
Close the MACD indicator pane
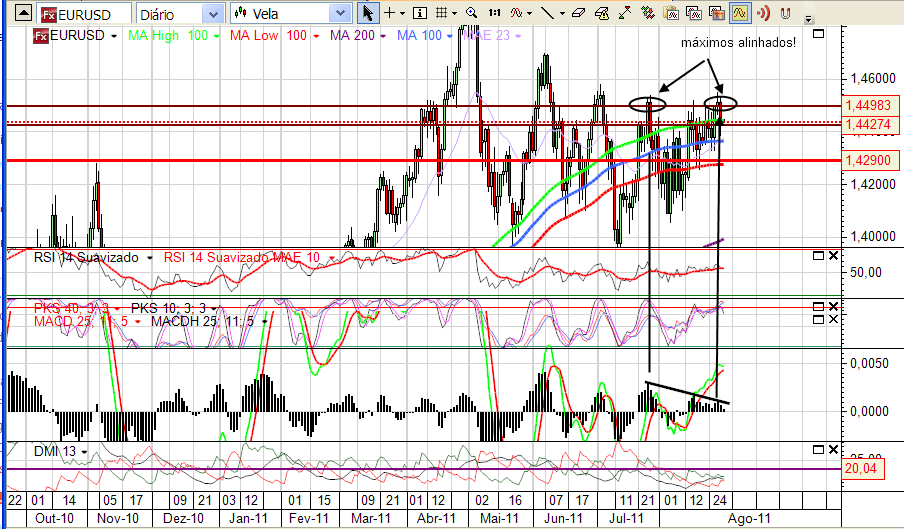pyautogui.click(x=833, y=319)
